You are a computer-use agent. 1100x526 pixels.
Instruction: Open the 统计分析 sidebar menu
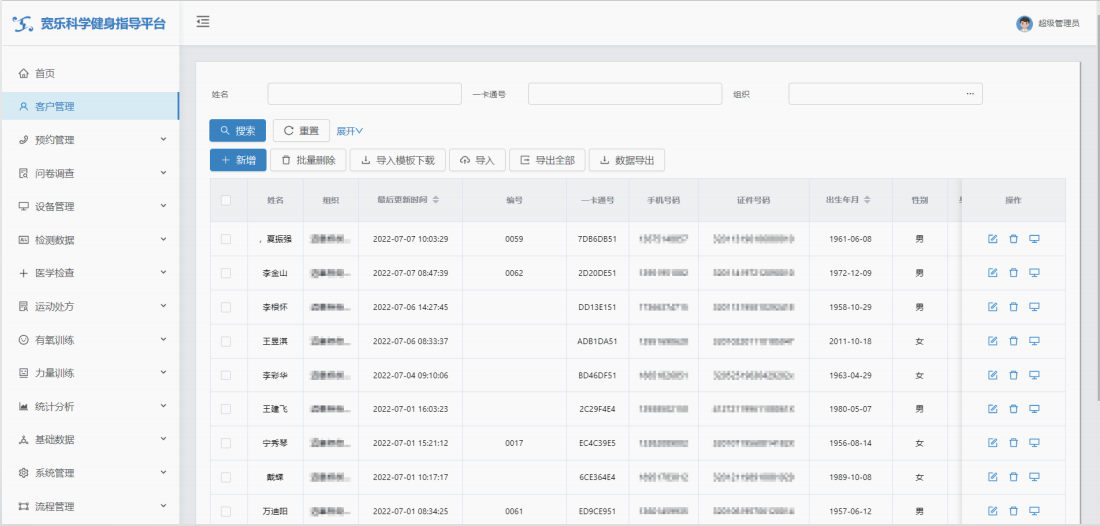(x=90, y=406)
